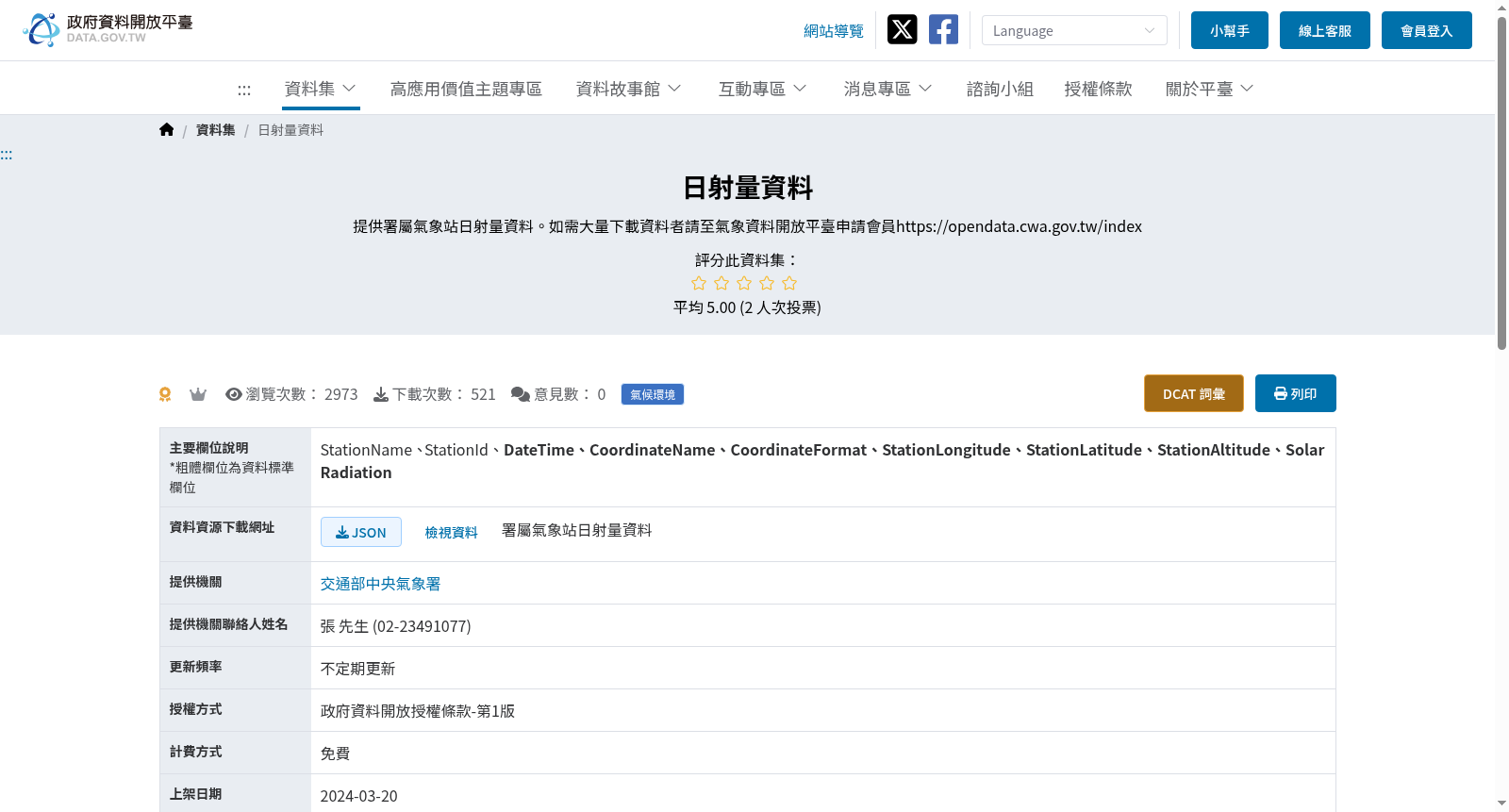Click the scrollbar up arrow

point(1501,8)
